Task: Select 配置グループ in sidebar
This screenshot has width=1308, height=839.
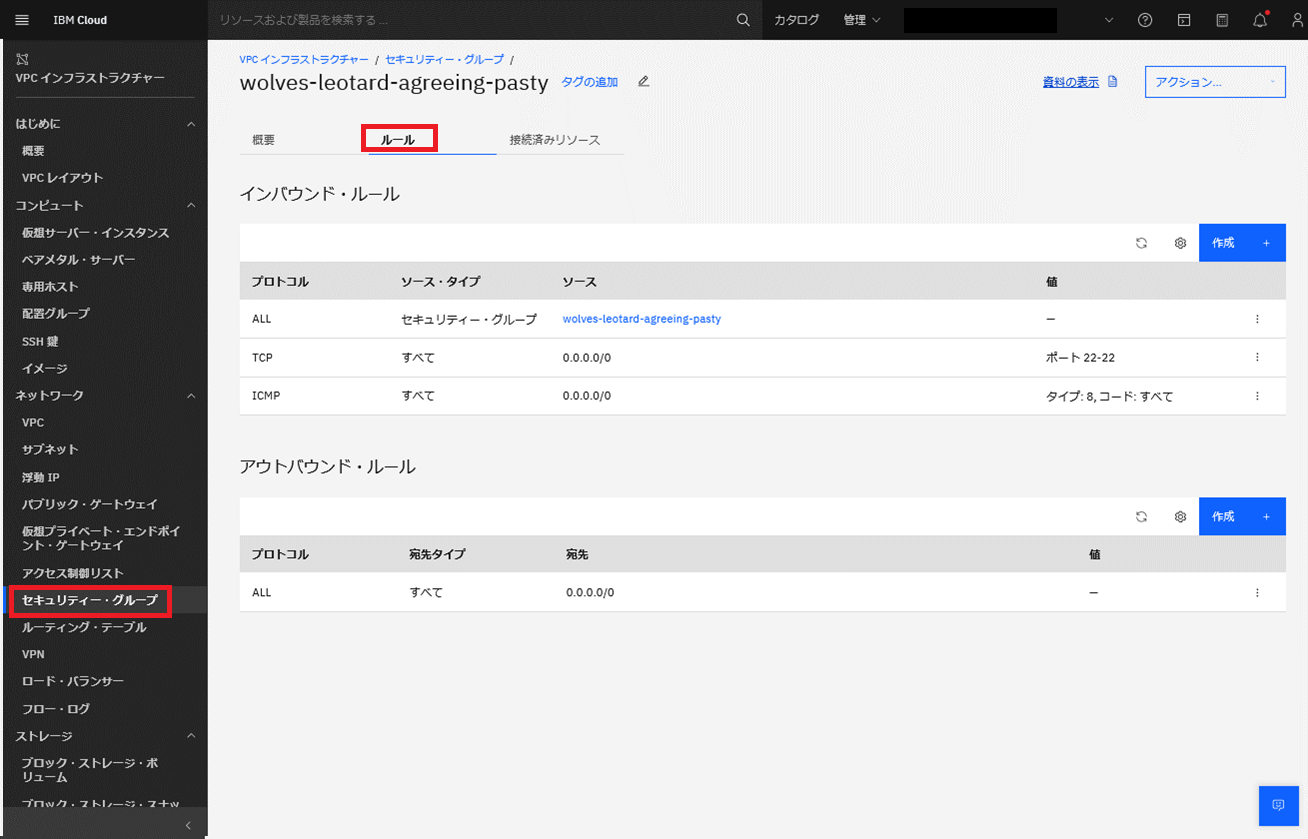Action: coord(56,314)
